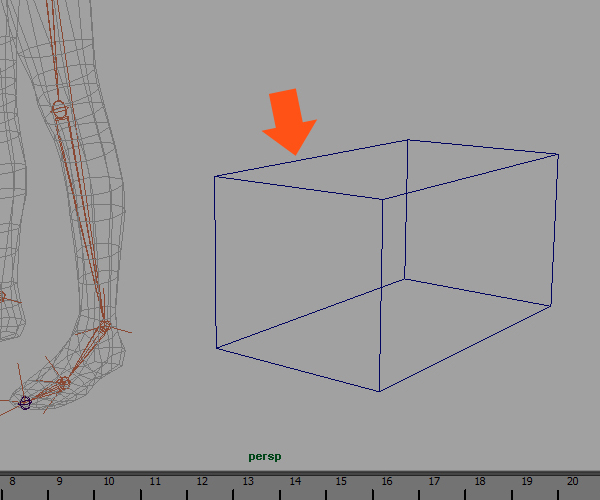600x500 pixels.
Task: Click the persp camera label
Action: 265,456
